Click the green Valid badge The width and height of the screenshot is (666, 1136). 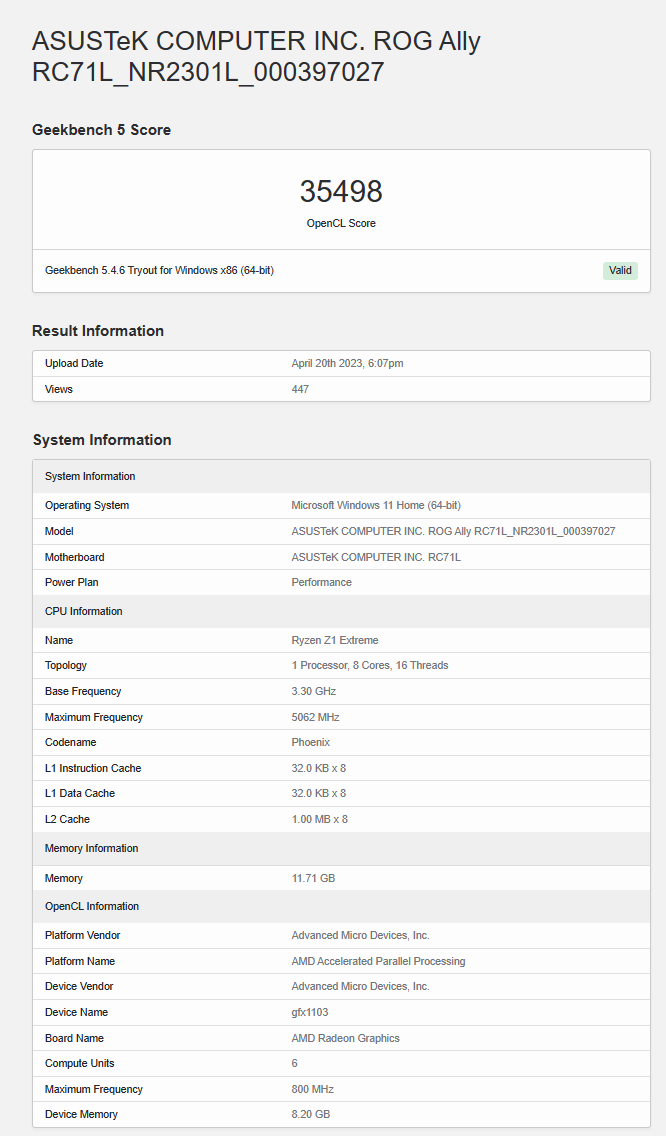(x=620, y=270)
